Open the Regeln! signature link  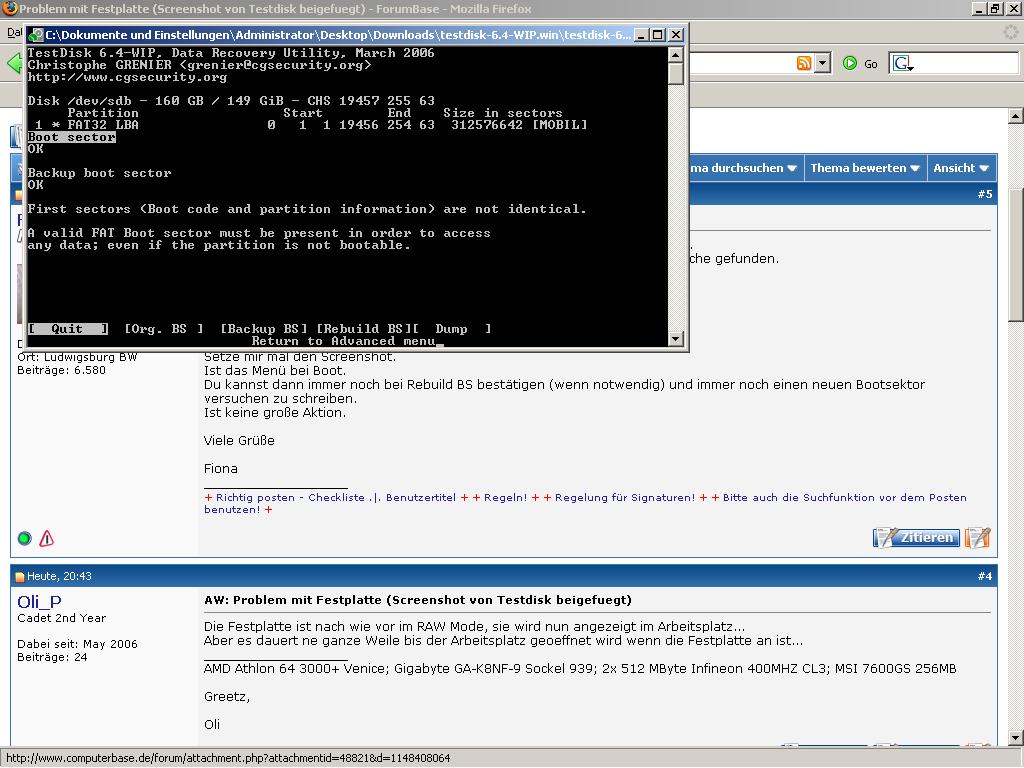click(x=505, y=498)
